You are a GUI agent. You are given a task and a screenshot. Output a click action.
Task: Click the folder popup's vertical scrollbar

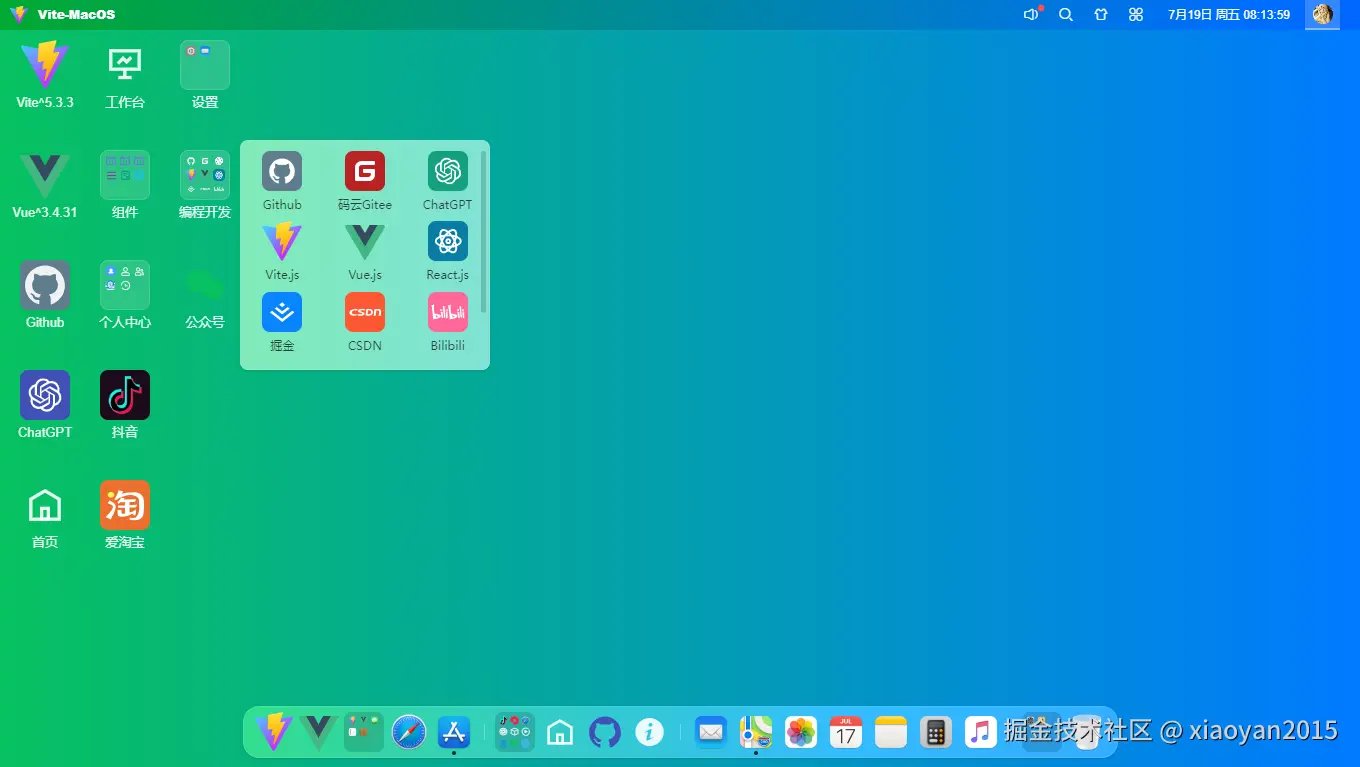(484, 230)
